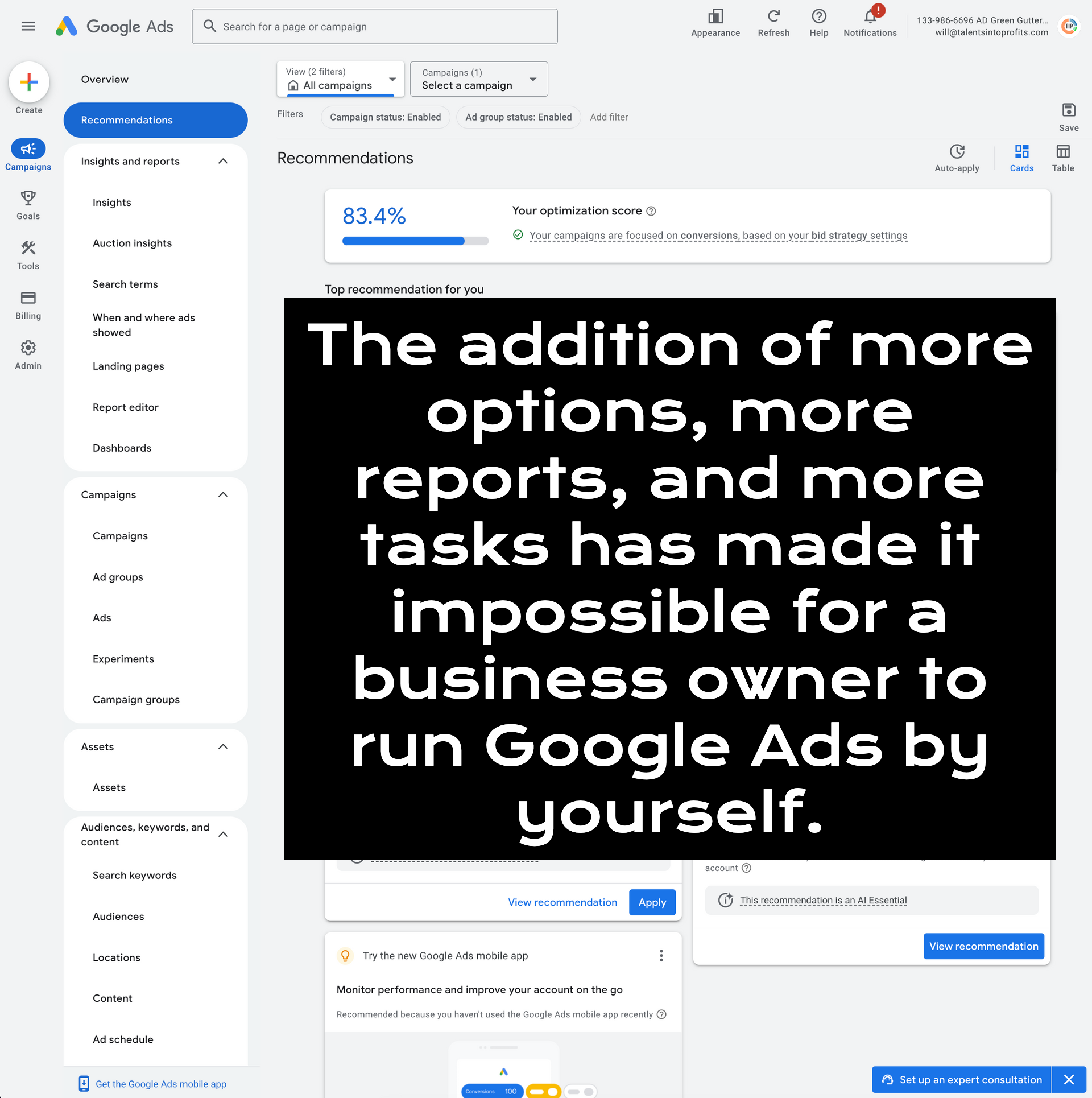Click the lightbulb icon on mobile app card
The image size is (1092, 1098).
[x=345, y=956]
